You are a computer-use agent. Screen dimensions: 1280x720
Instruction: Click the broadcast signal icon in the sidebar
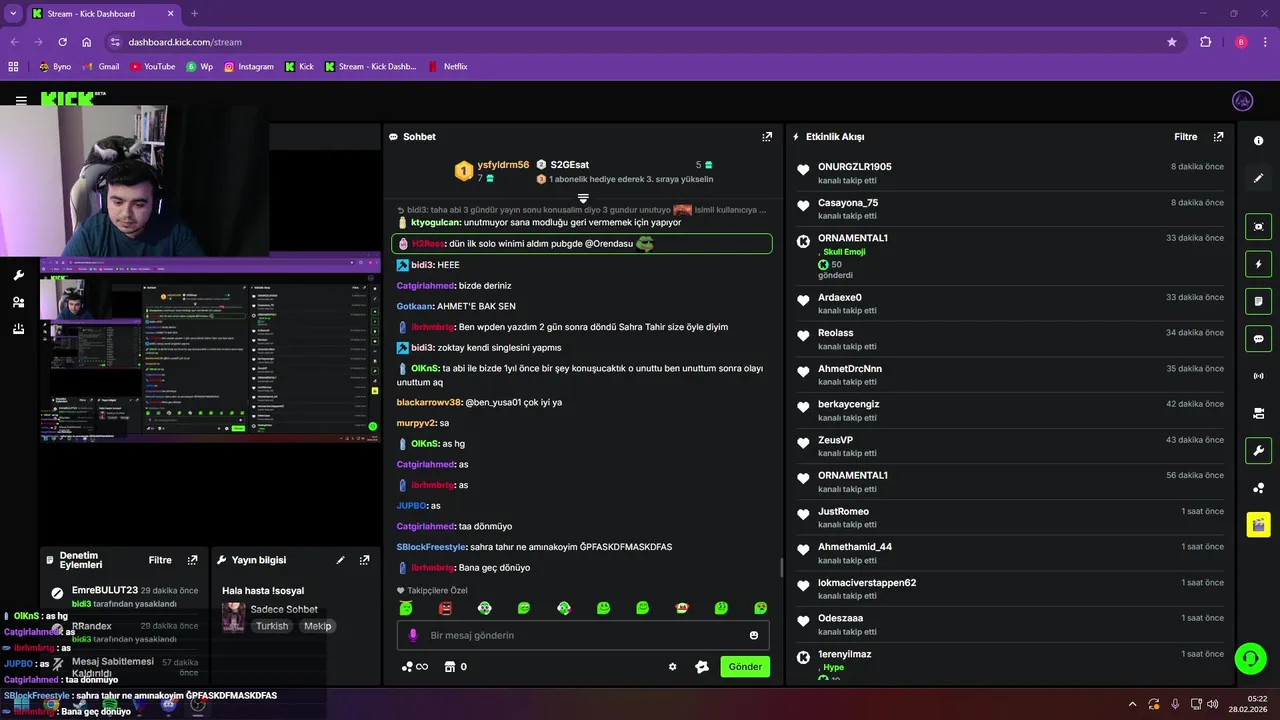1258,376
